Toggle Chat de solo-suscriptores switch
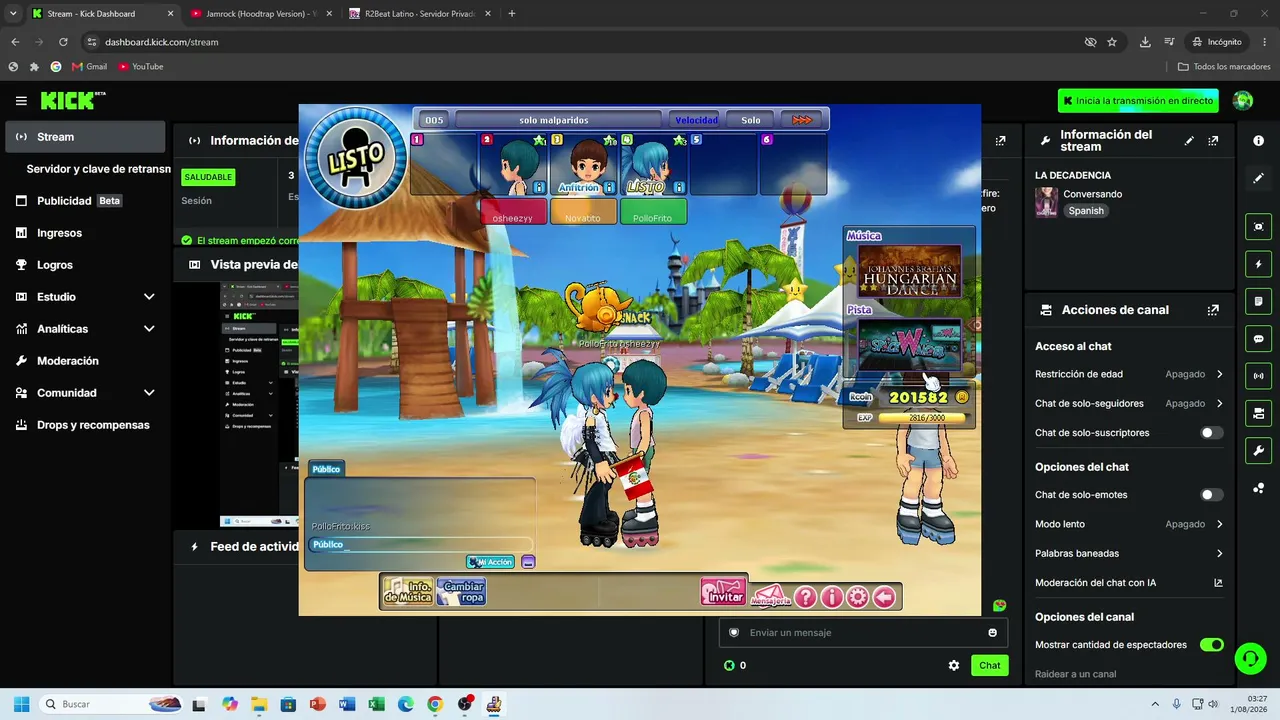Image resolution: width=1280 pixels, height=720 pixels. [1212, 433]
